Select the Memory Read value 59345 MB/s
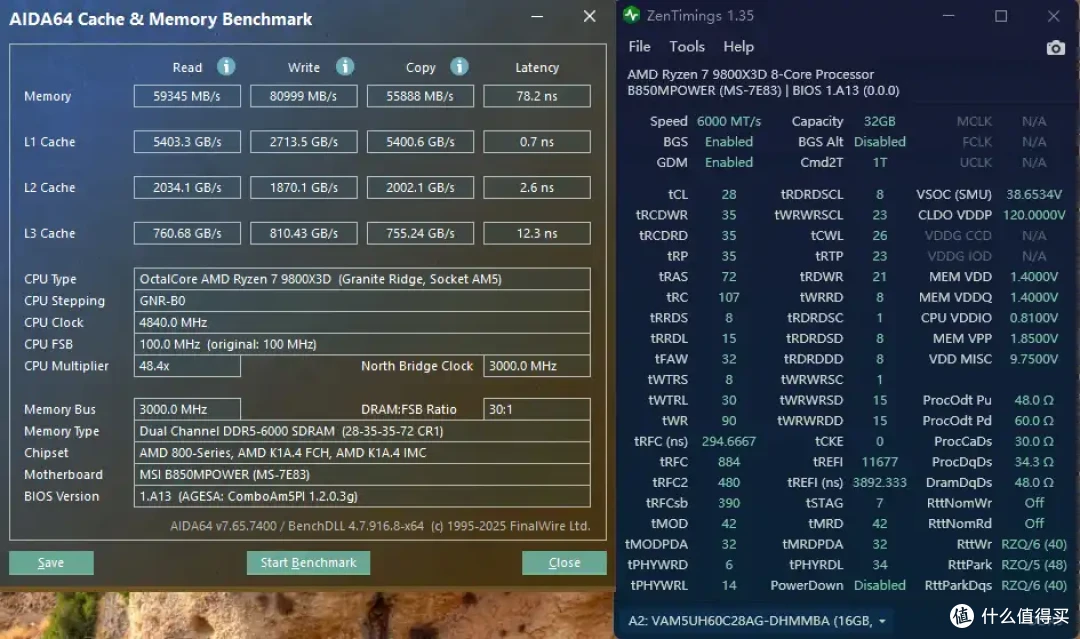Image resolution: width=1080 pixels, height=639 pixels. pos(187,96)
